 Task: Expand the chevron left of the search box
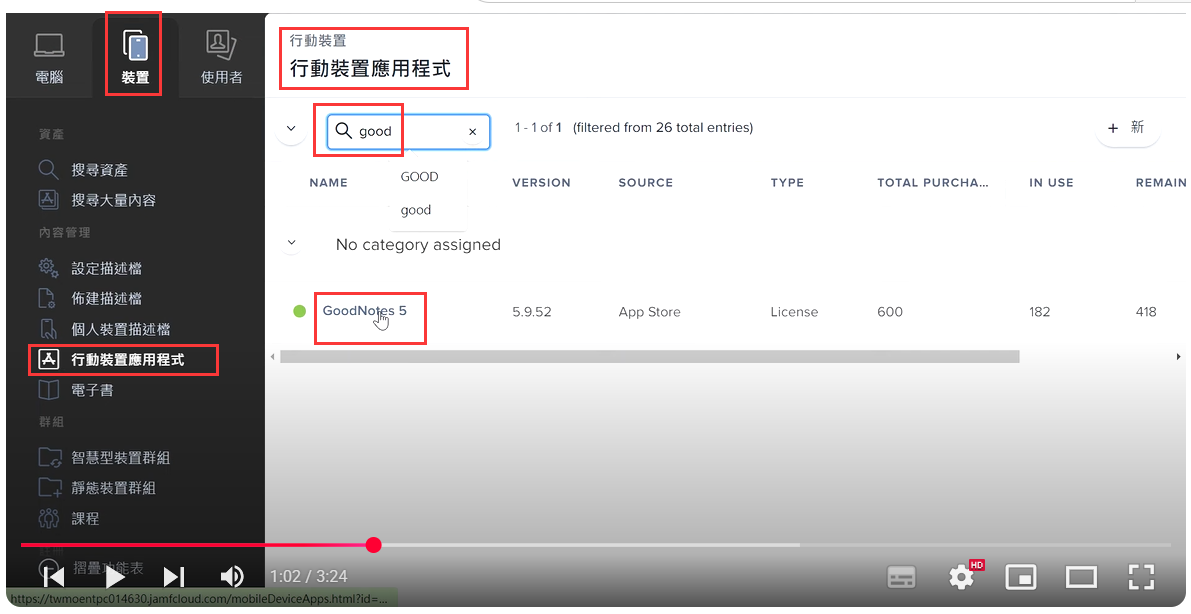pyautogui.click(x=291, y=128)
